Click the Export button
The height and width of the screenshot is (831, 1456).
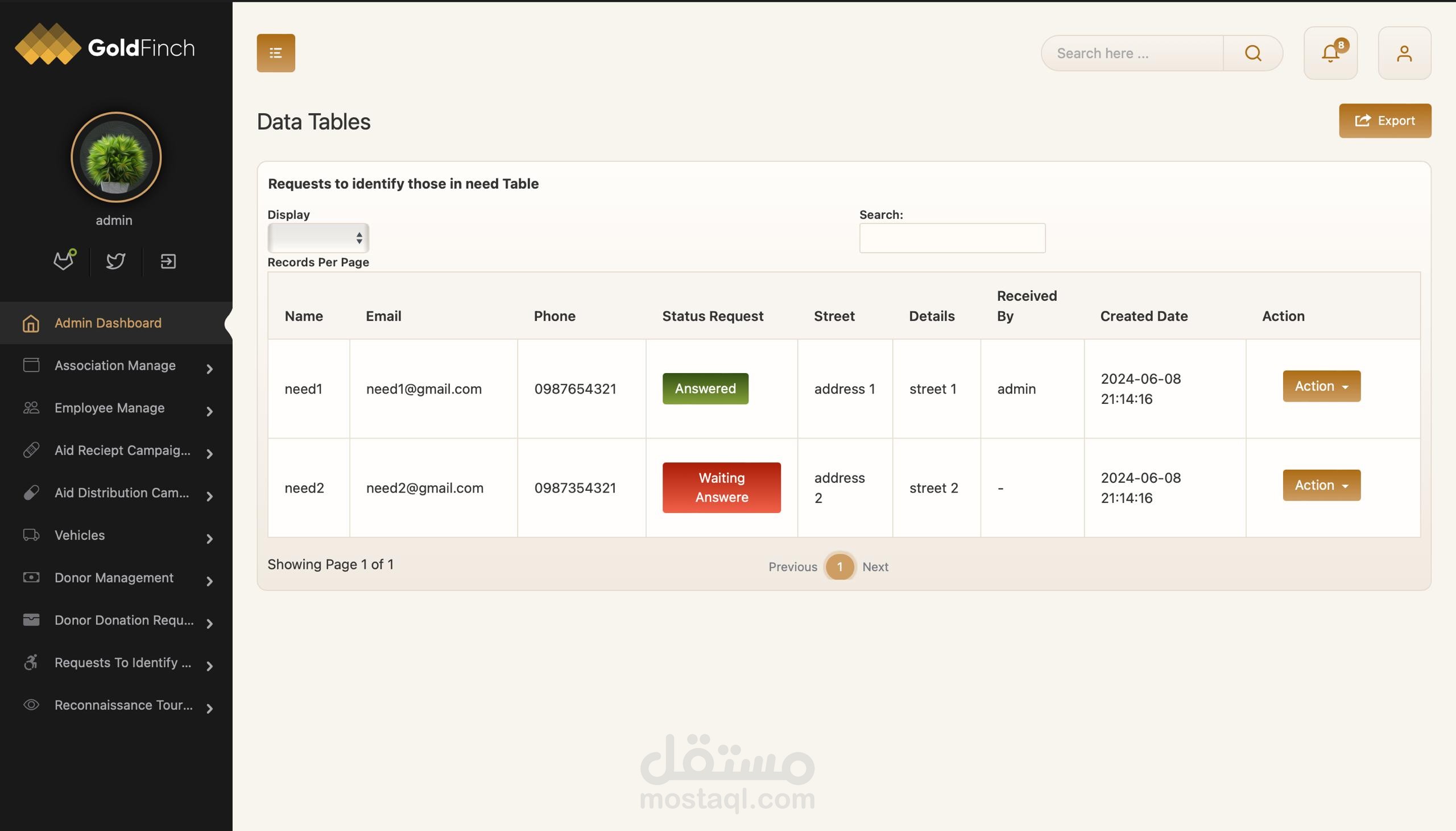(1385, 121)
